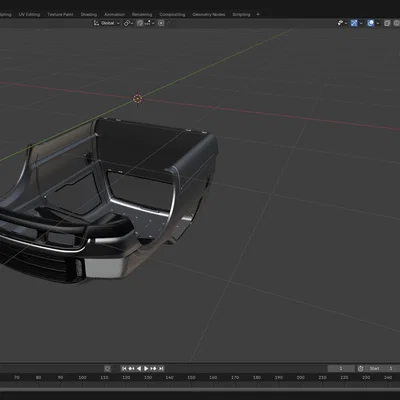Click frame 100 on the timeline ruler
Image resolution: width=400 pixels, height=400 pixels.
coord(82,377)
